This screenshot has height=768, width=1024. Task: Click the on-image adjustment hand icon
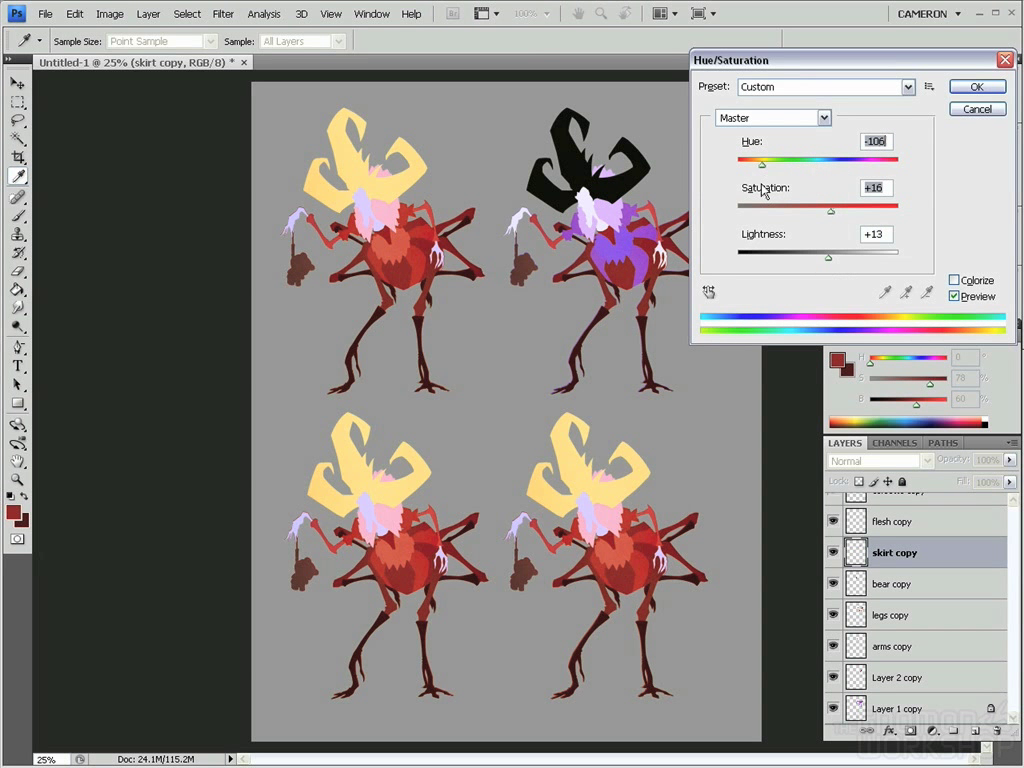point(709,292)
